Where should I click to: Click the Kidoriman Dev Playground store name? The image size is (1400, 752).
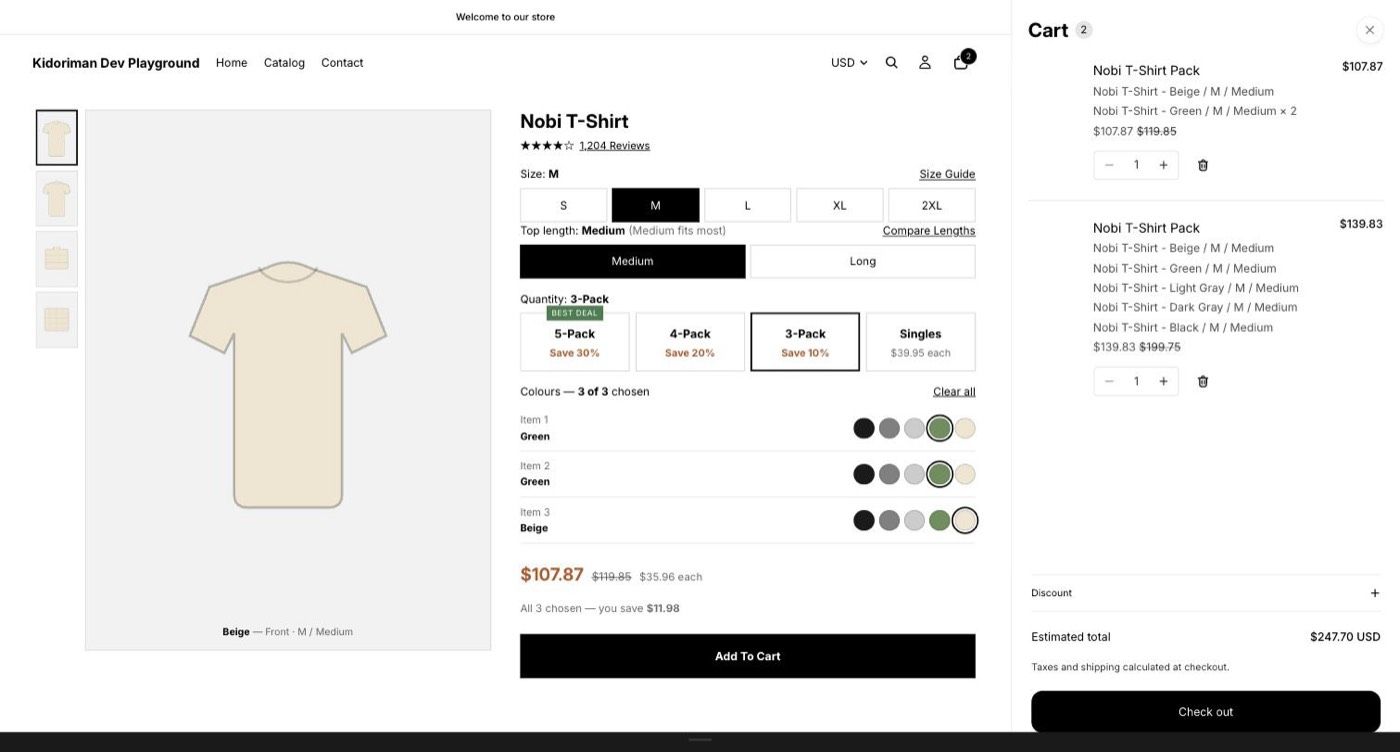pyautogui.click(x=116, y=63)
